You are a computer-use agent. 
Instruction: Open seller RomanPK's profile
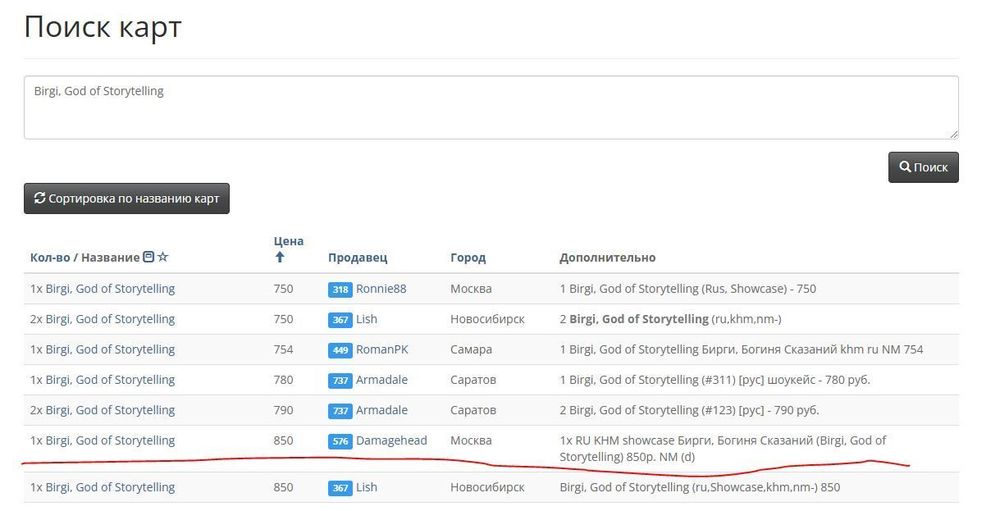point(382,350)
